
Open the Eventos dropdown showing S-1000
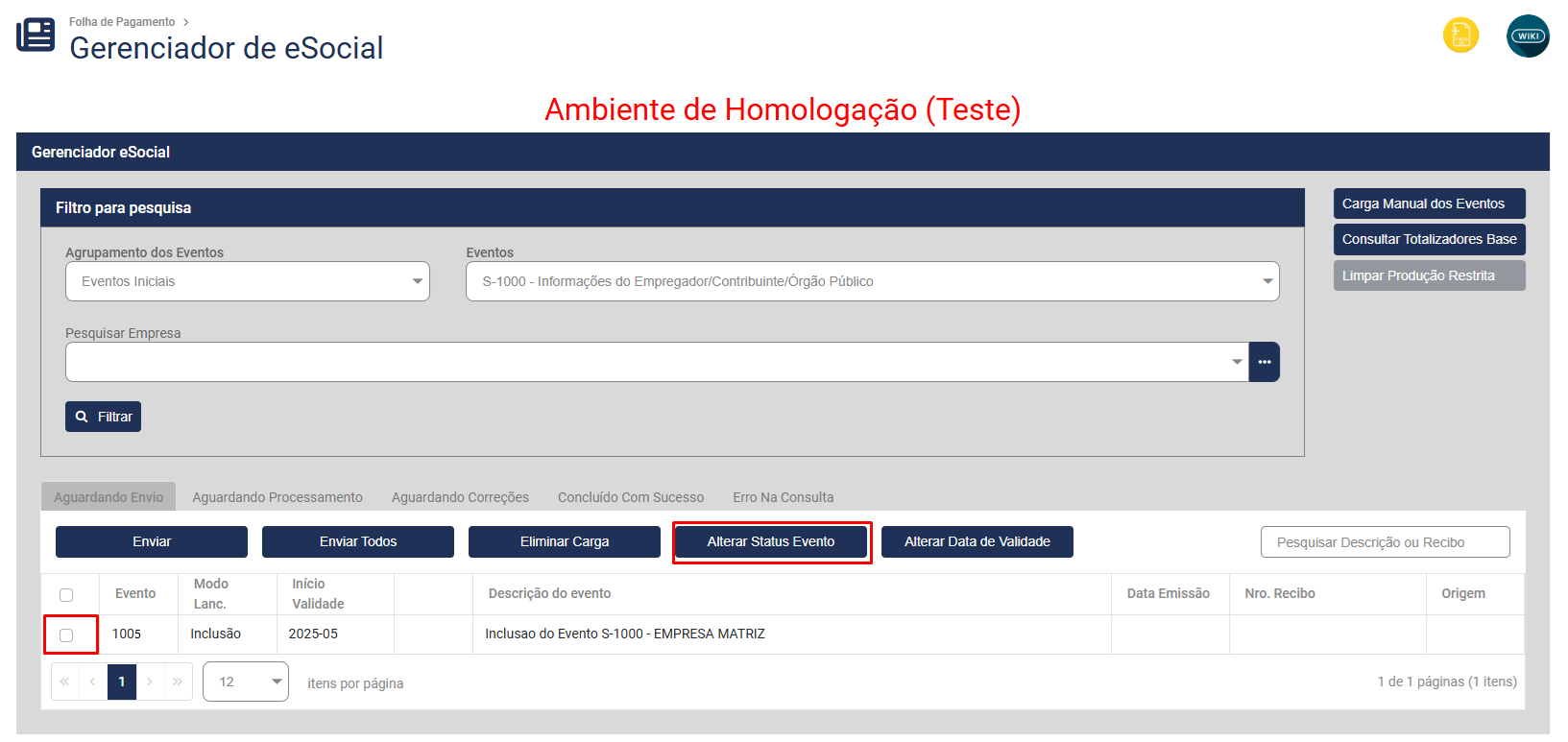873,281
